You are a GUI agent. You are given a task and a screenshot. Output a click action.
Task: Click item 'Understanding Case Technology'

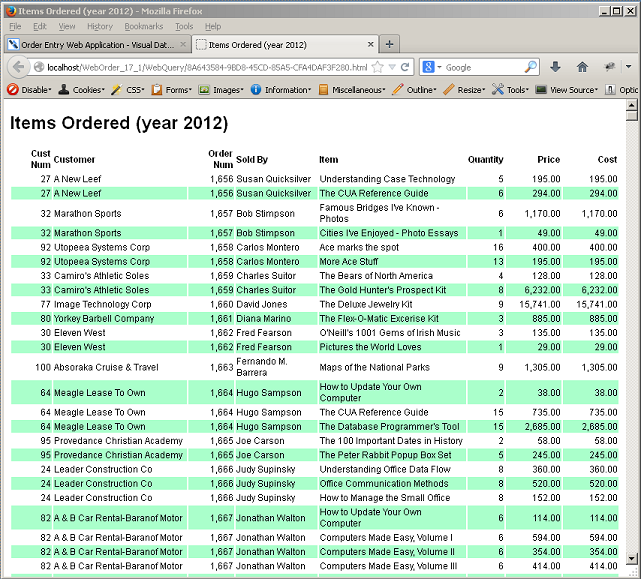coord(387,179)
